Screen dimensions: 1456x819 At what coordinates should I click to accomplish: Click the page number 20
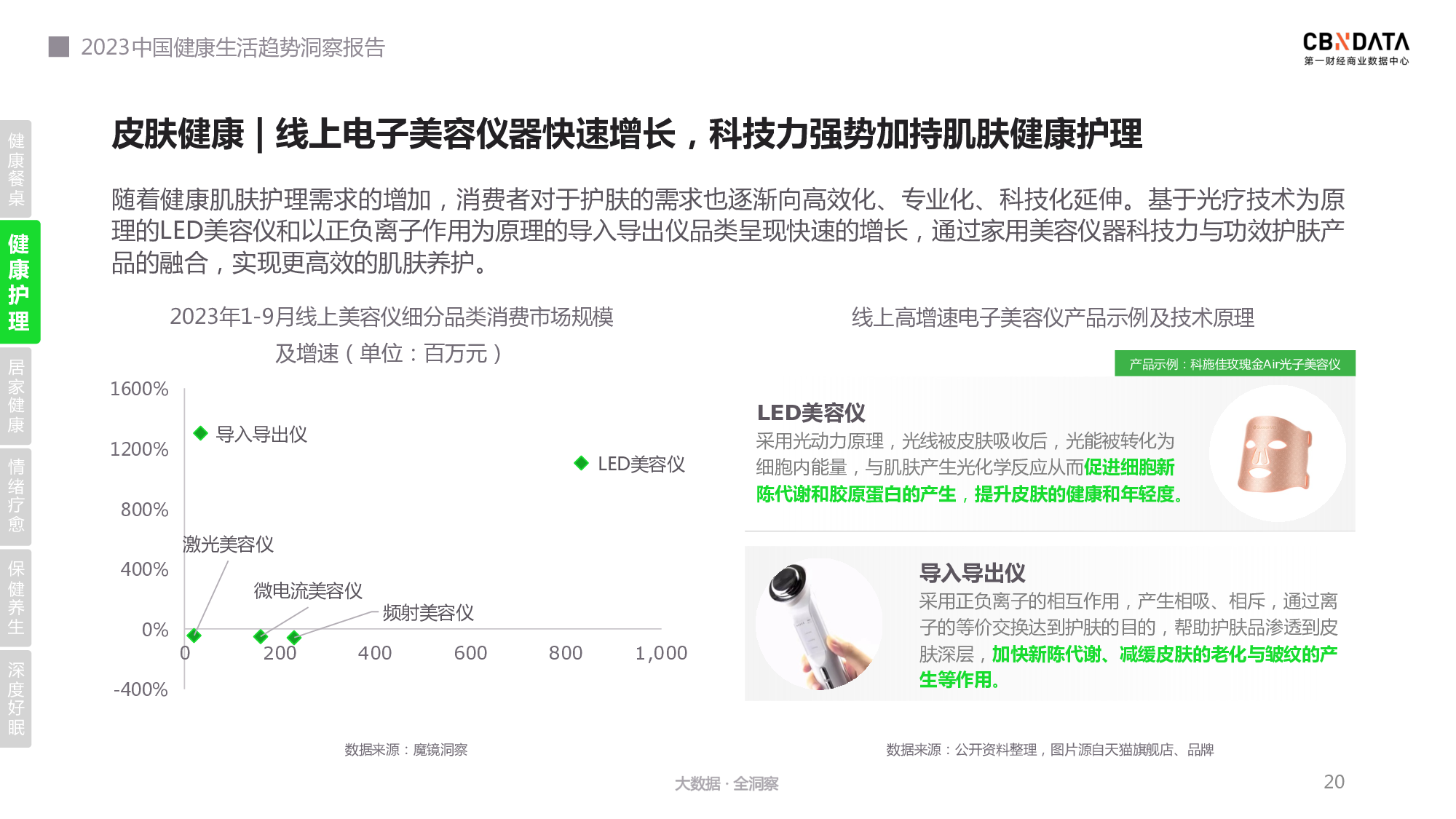pyautogui.click(x=1334, y=782)
